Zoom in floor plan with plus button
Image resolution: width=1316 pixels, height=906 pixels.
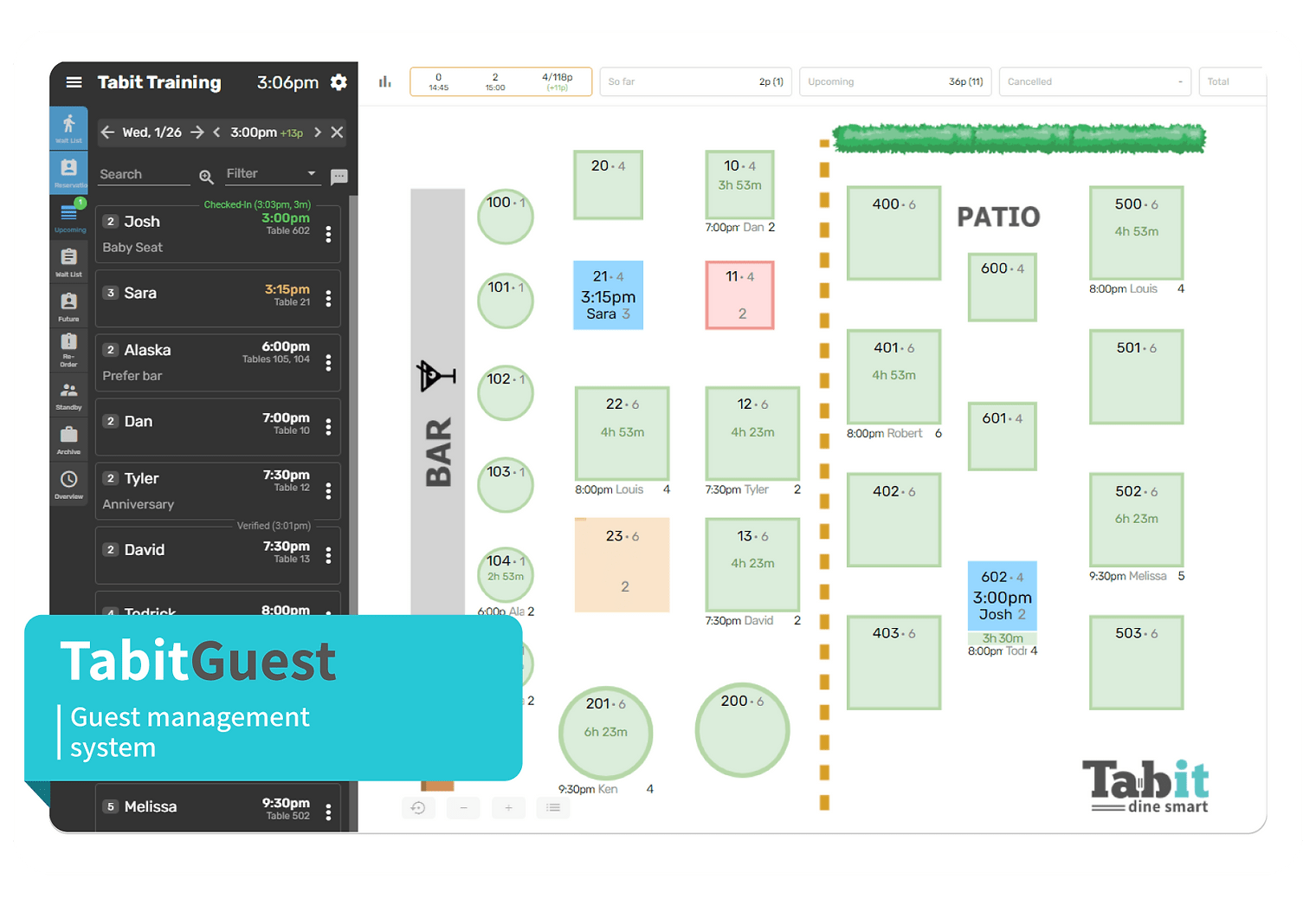508,807
